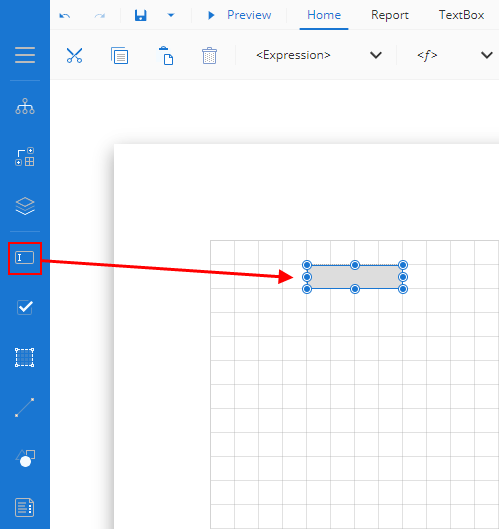Click the Preview button
This screenshot has height=529, width=499.
click(x=240, y=15)
